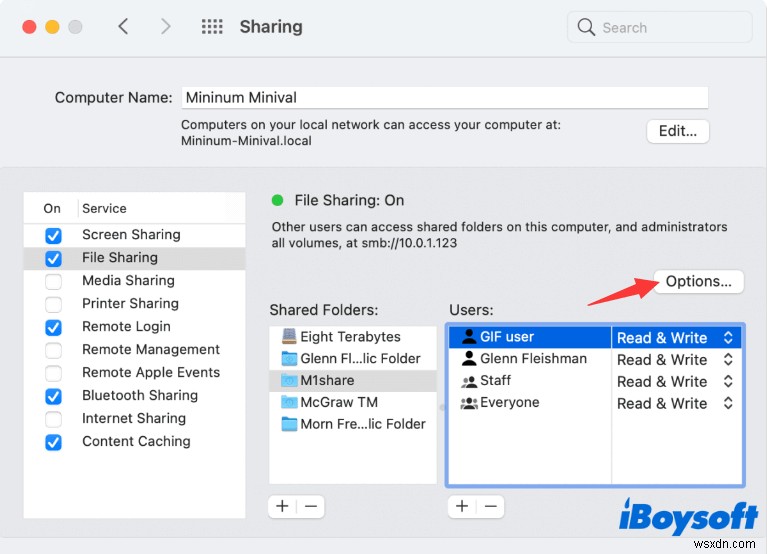Image resolution: width=767 pixels, height=554 pixels.
Task: Click the Options... button
Action: pyautogui.click(x=698, y=282)
